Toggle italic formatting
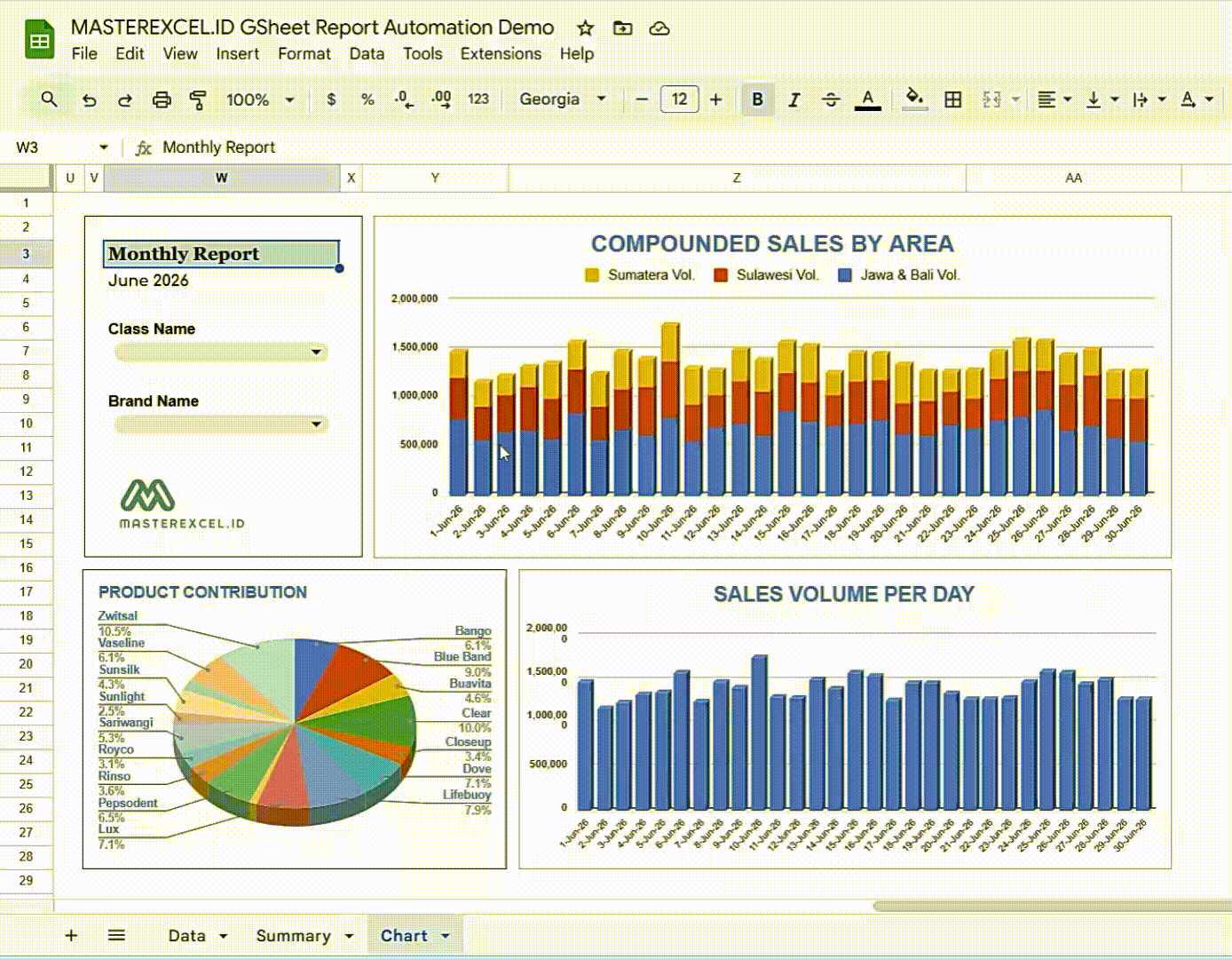This screenshot has width=1232, height=959. [x=794, y=99]
